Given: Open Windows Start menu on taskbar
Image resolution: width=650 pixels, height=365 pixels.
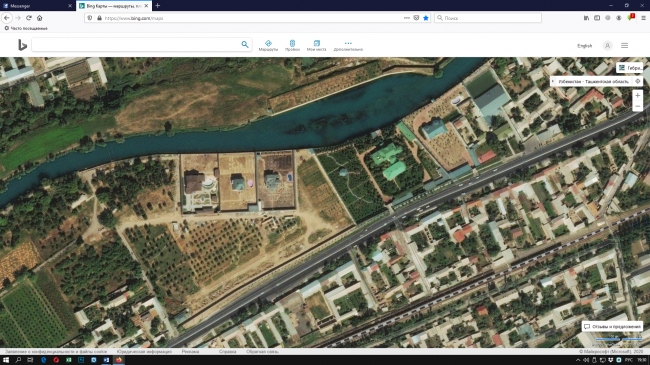Looking at the screenshot, I should (x=6, y=360).
